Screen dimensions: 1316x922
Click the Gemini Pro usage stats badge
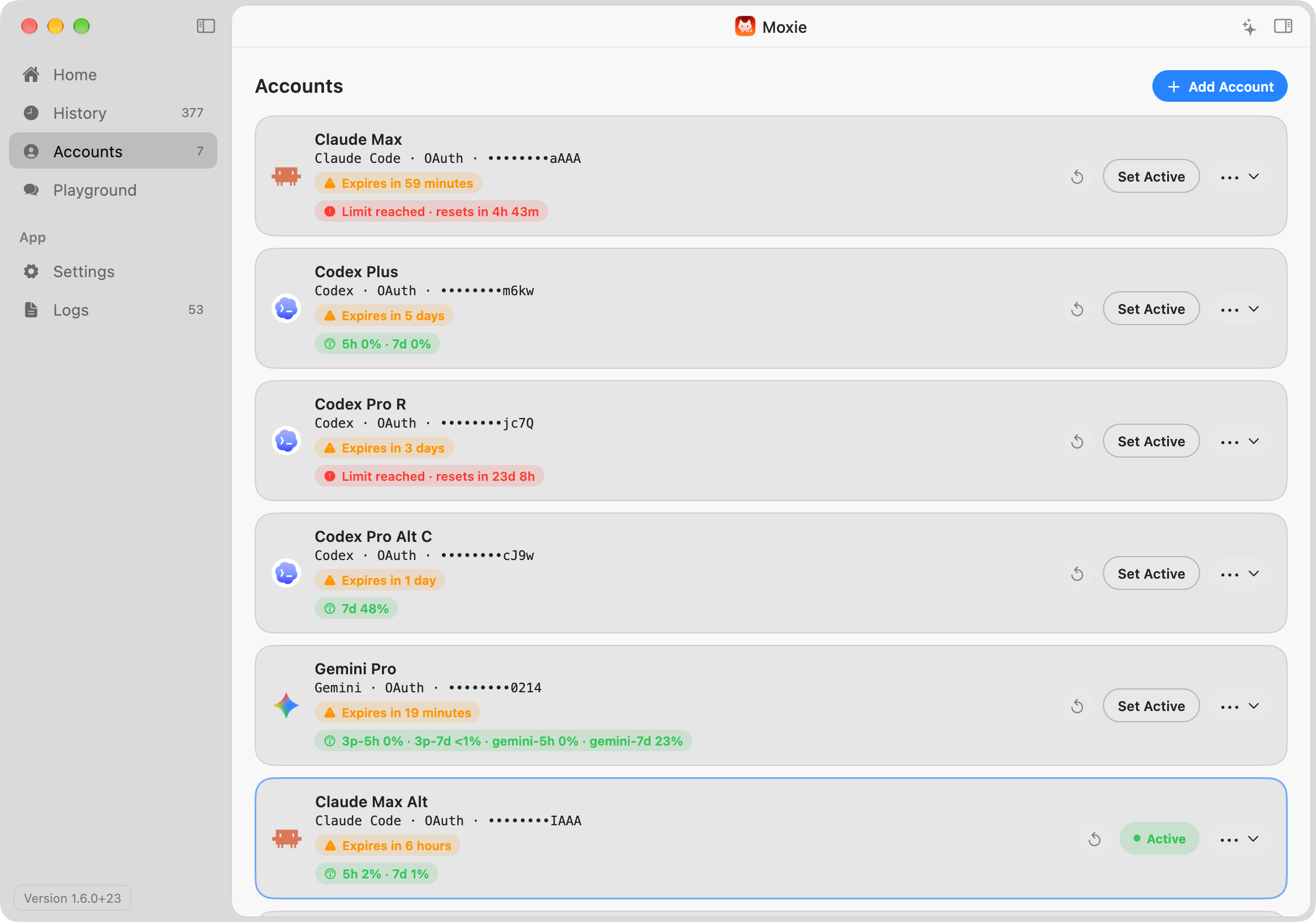point(503,741)
